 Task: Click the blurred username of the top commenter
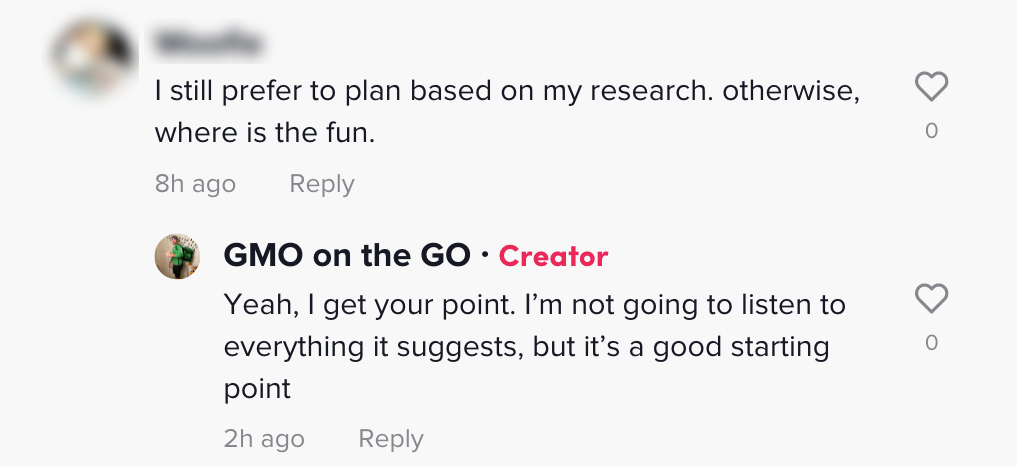(x=209, y=44)
